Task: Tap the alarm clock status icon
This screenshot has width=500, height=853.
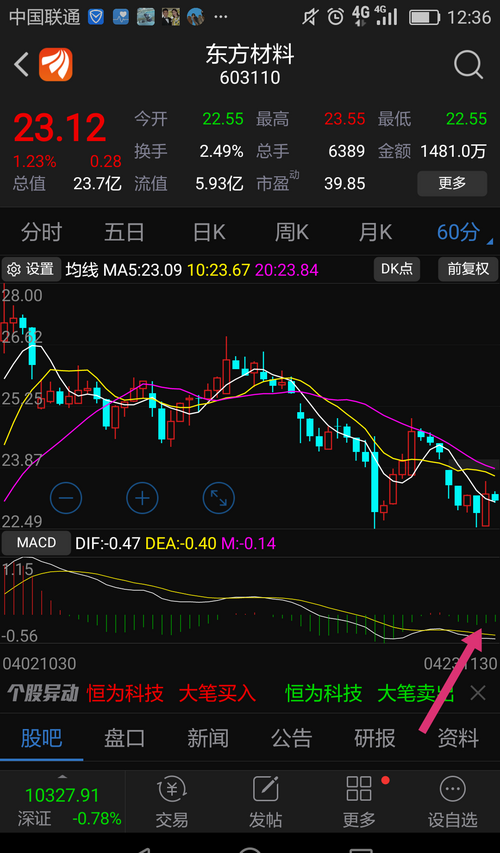Action: [336, 17]
